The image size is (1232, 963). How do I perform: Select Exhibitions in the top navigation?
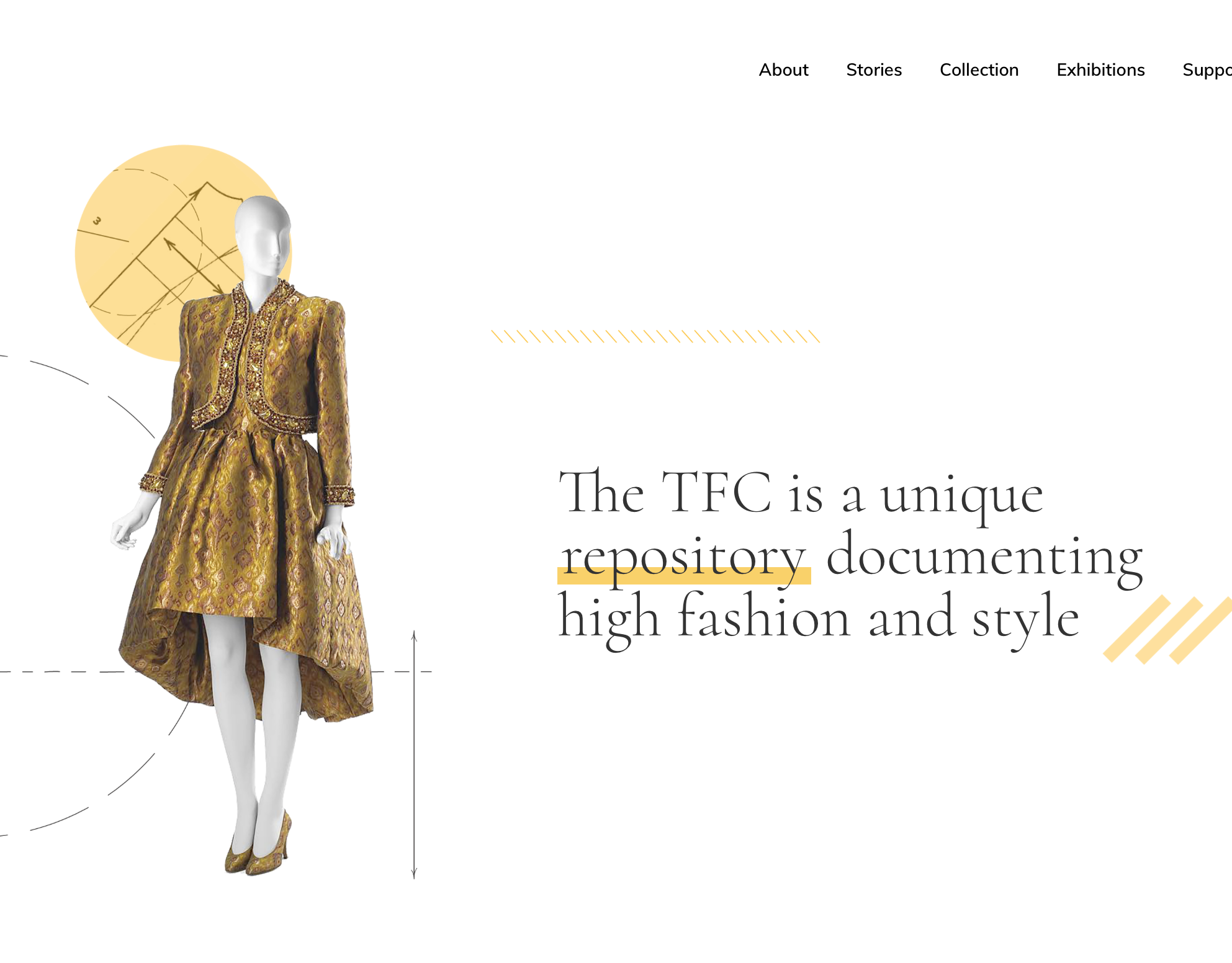[x=1100, y=69]
